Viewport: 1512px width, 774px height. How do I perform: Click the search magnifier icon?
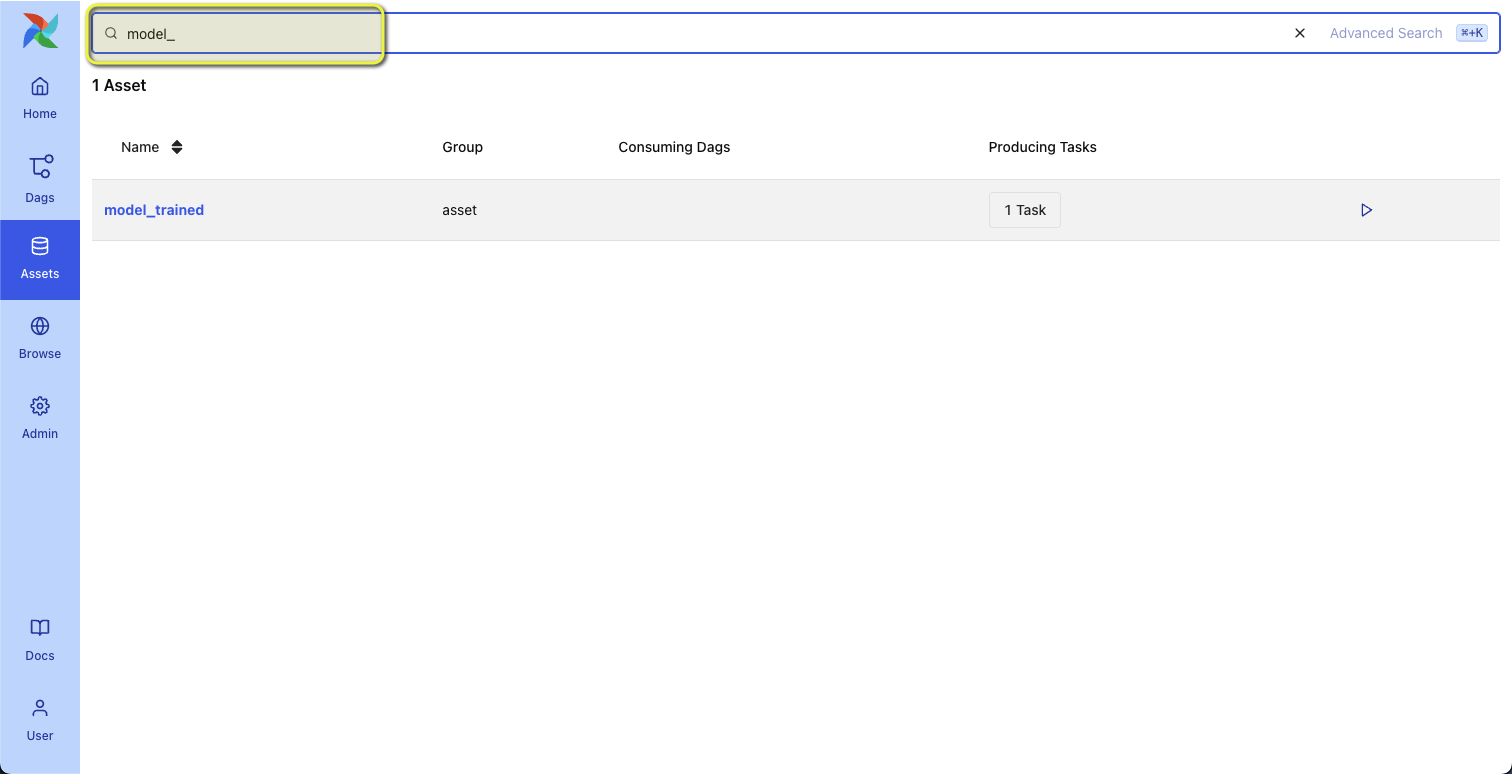point(111,33)
